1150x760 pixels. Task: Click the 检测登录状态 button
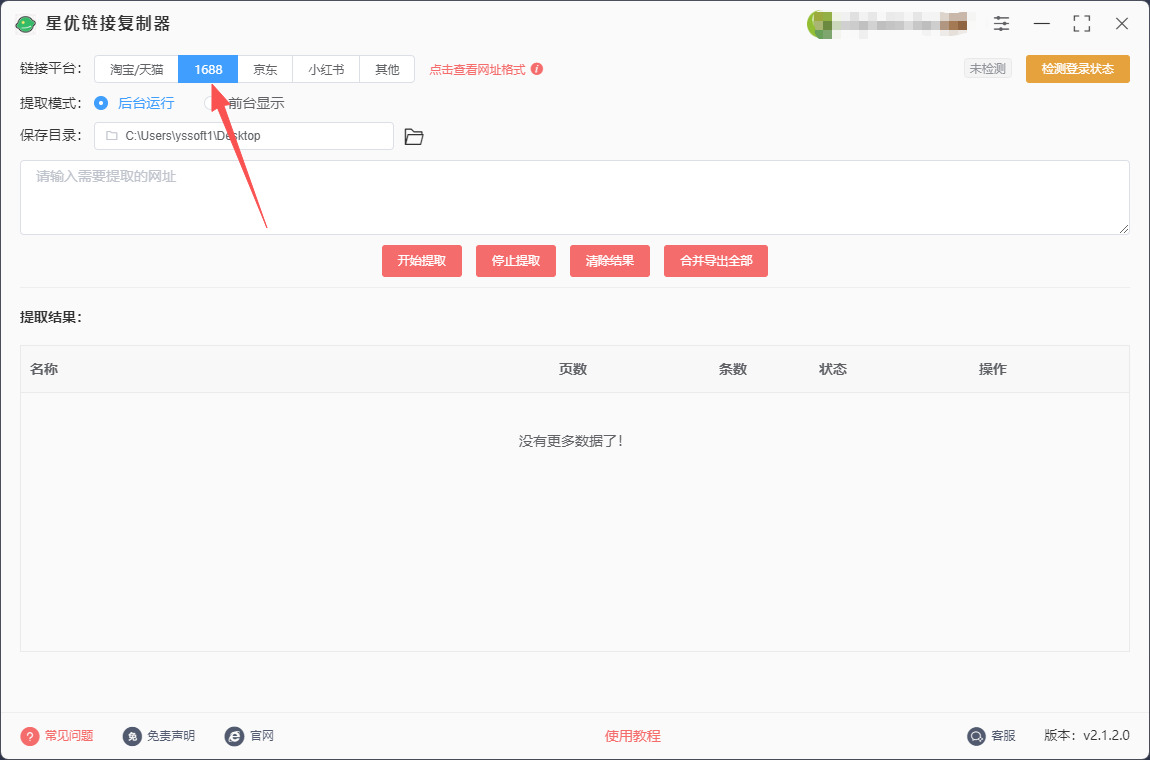(1077, 69)
